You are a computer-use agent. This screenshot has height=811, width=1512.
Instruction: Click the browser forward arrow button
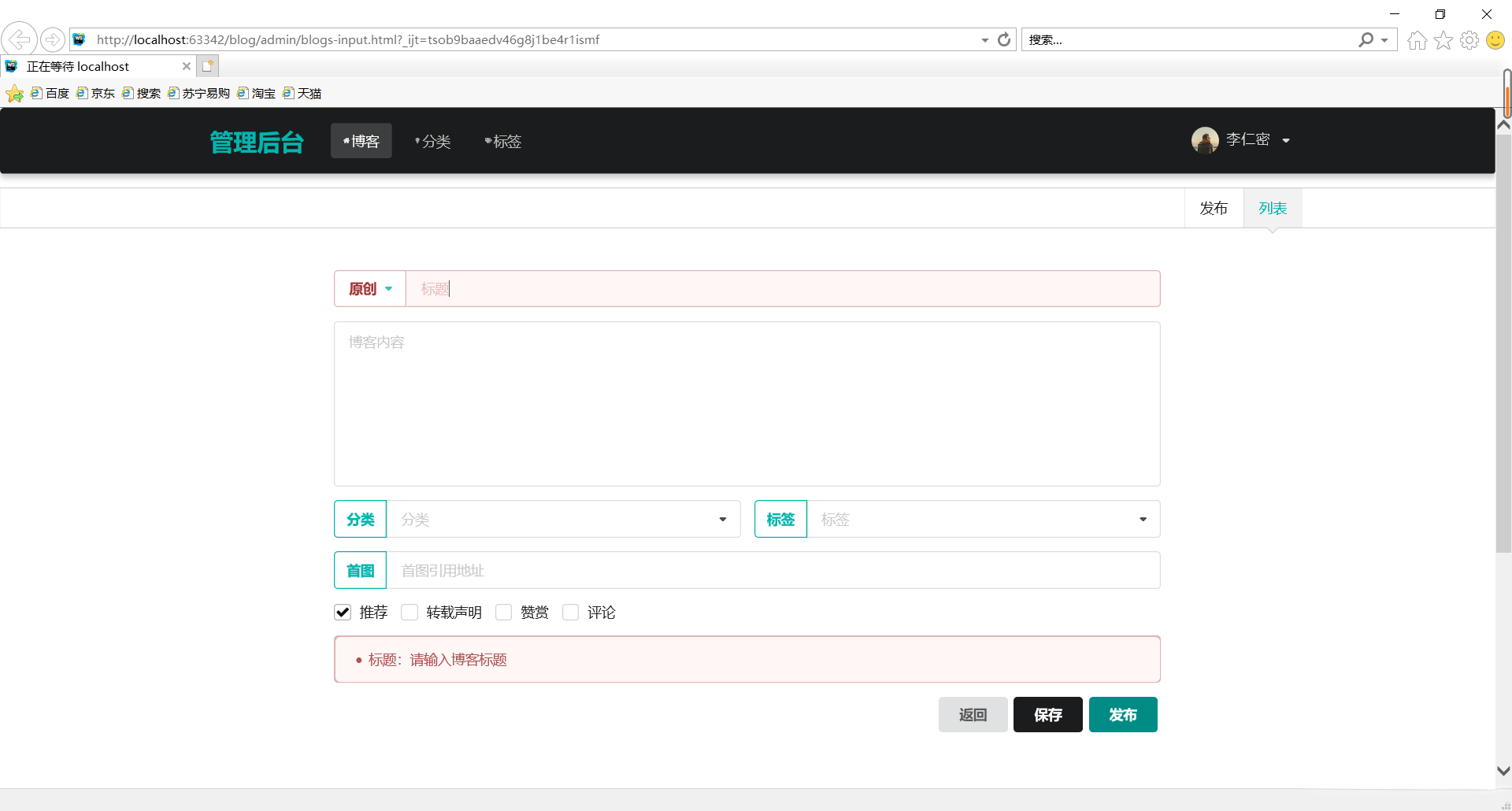pyautogui.click(x=53, y=39)
